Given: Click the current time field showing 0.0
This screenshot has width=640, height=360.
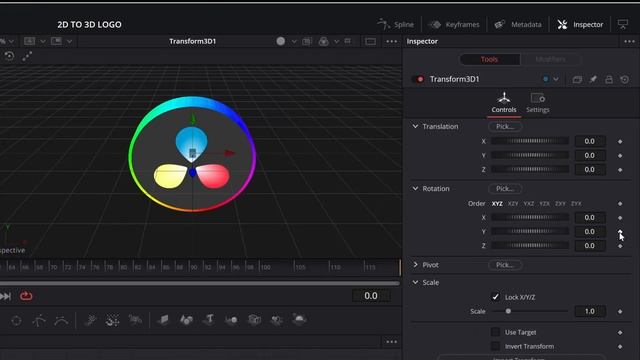Looking at the screenshot, I should coord(371,296).
